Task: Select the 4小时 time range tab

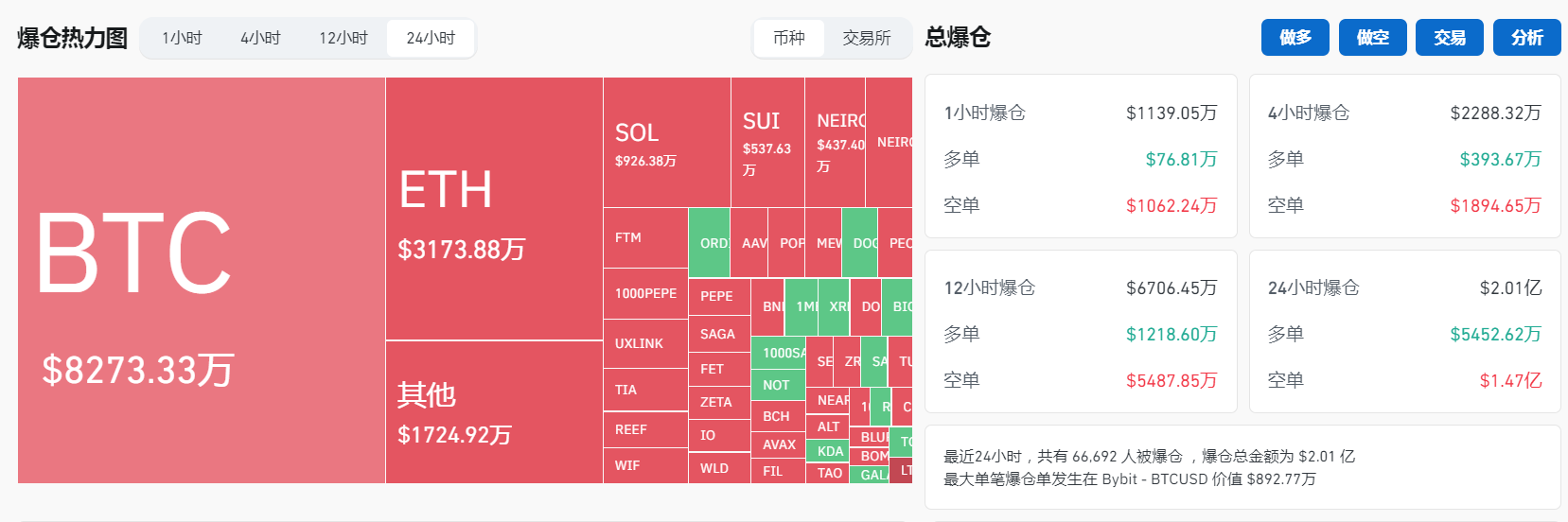Action: pyautogui.click(x=260, y=39)
